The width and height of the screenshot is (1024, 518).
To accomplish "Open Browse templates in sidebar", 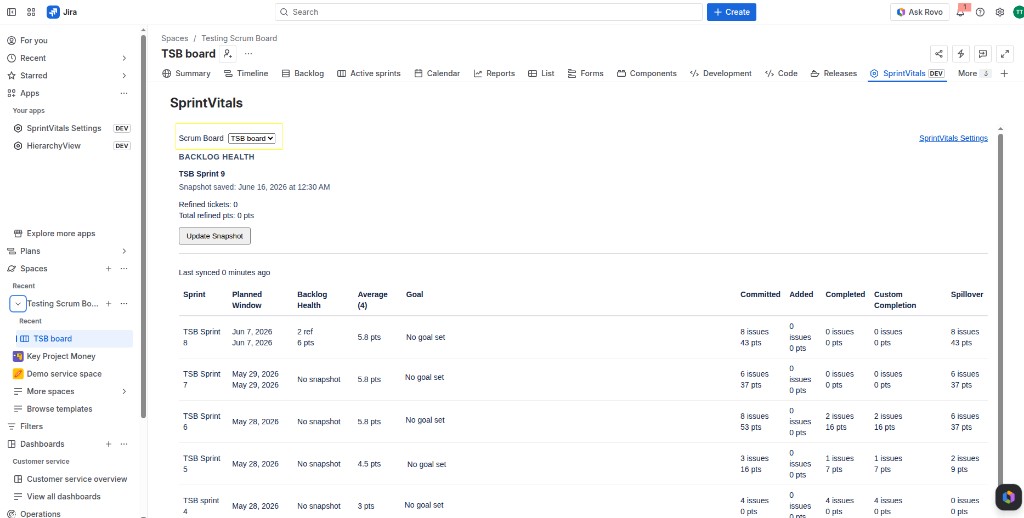I will tap(59, 409).
